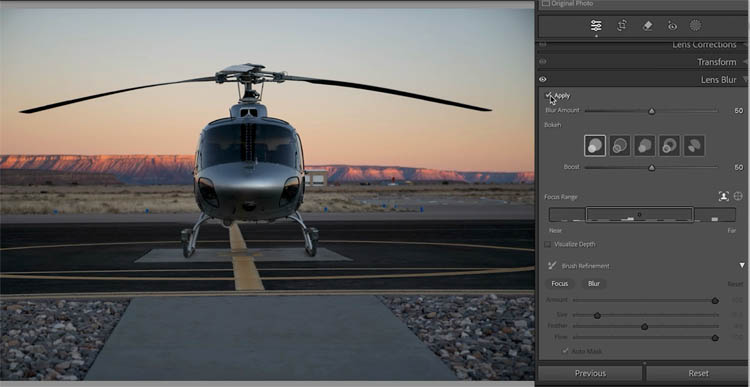Choose the first circle bokeh style
Screen dimensions: 750x387
(595, 145)
